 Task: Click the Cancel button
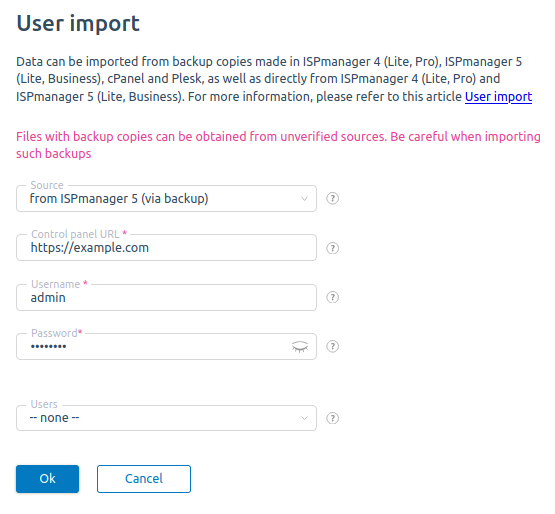pyautogui.click(x=144, y=479)
